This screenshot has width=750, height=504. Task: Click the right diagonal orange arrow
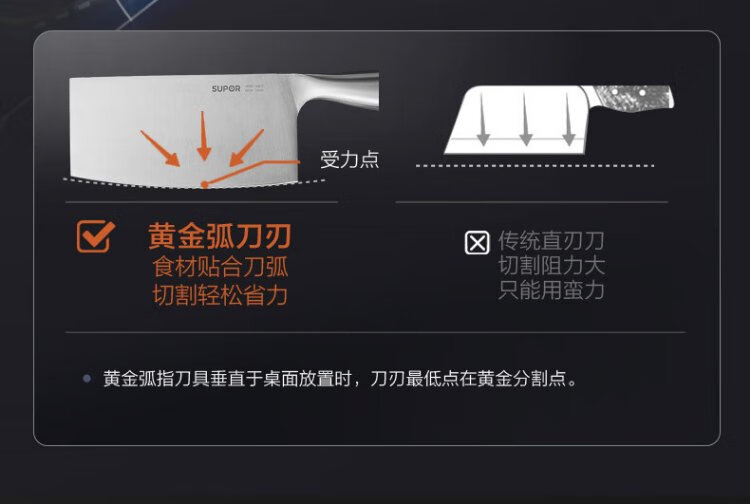pyautogui.click(x=246, y=148)
